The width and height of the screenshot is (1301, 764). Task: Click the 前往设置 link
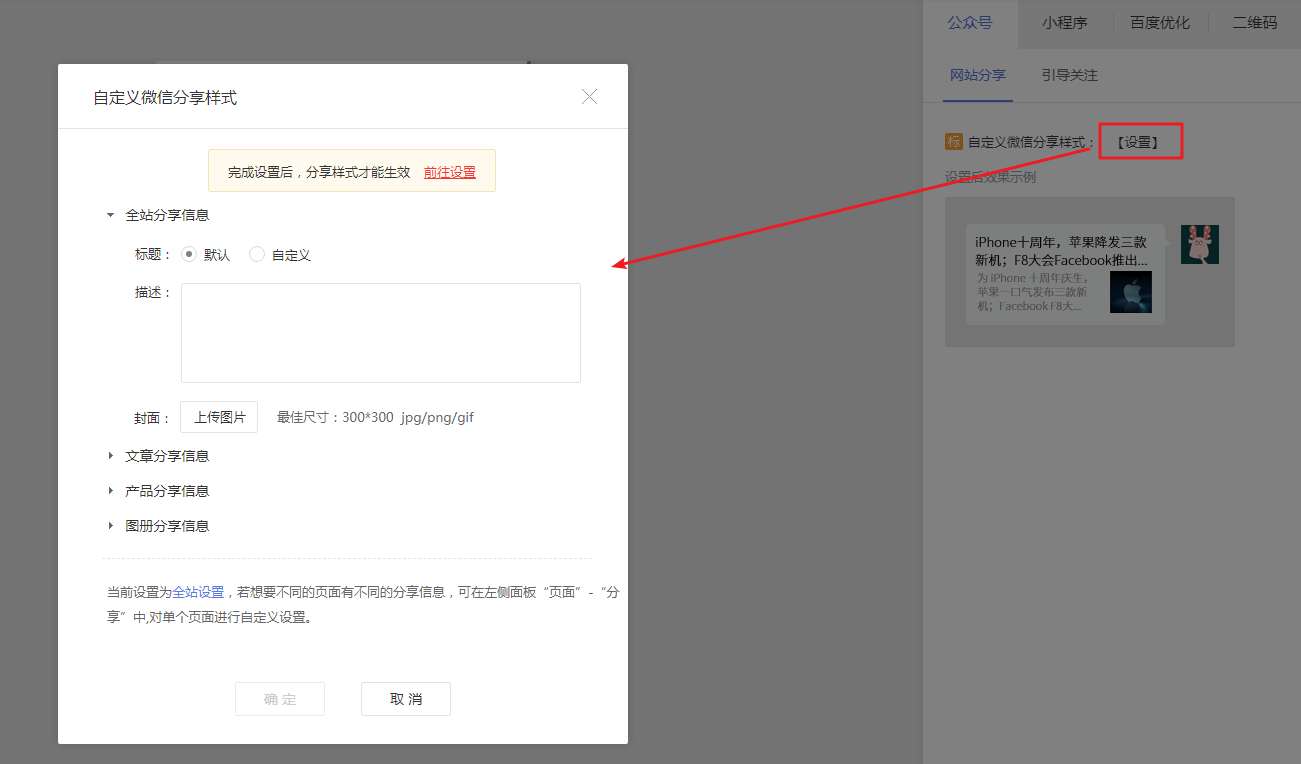click(450, 172)
